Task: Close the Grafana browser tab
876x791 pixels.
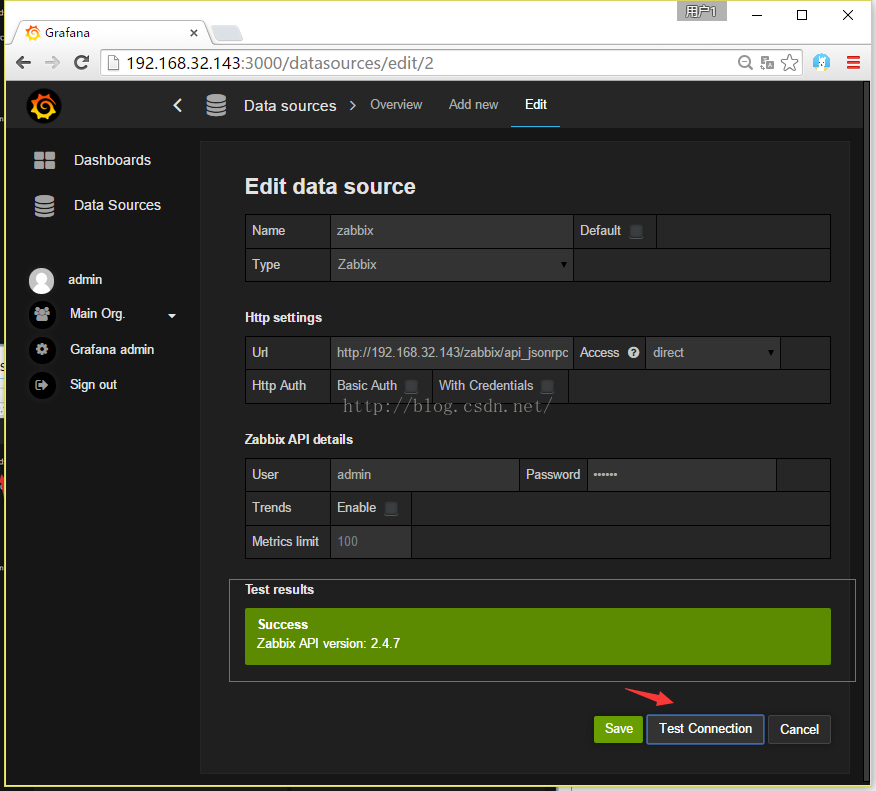Action: coord(194,33)
